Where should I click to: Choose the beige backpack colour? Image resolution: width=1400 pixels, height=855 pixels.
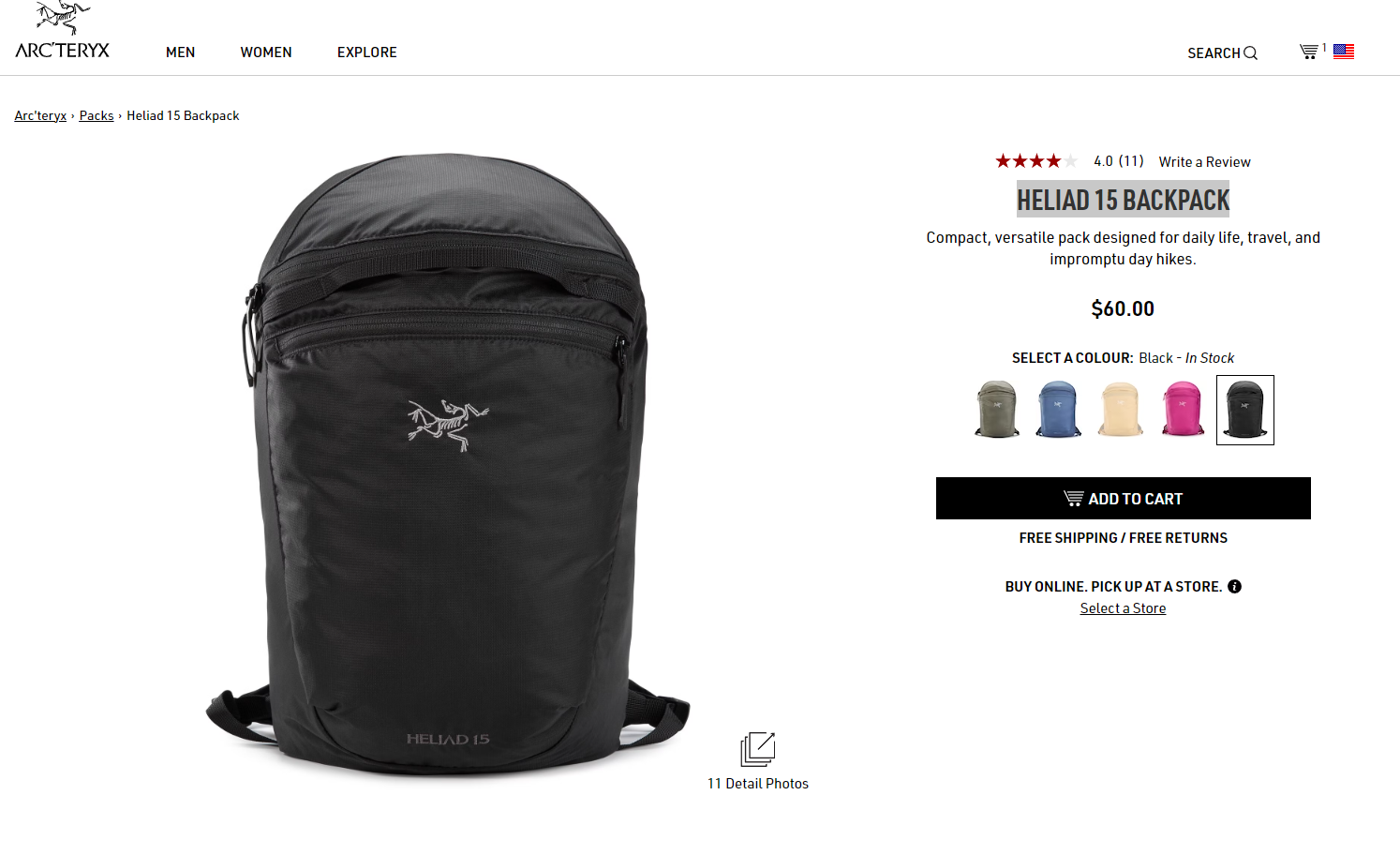[1121, 410]
